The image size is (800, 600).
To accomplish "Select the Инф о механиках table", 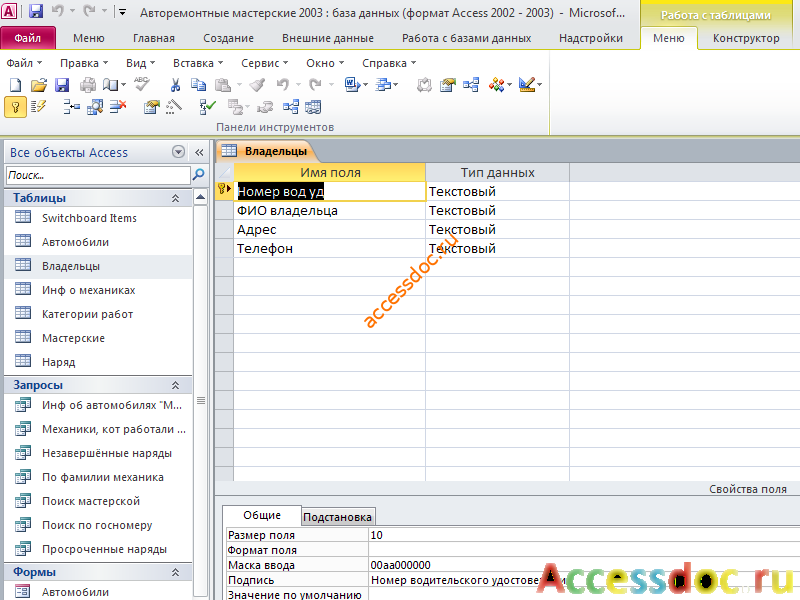I will coord(98,290).
